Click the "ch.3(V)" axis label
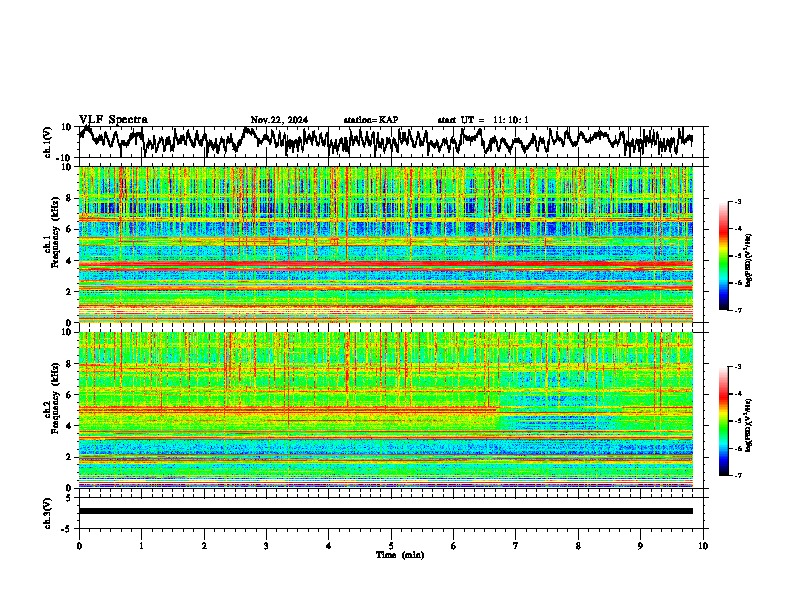792x612 pixels. pos(47,514)
